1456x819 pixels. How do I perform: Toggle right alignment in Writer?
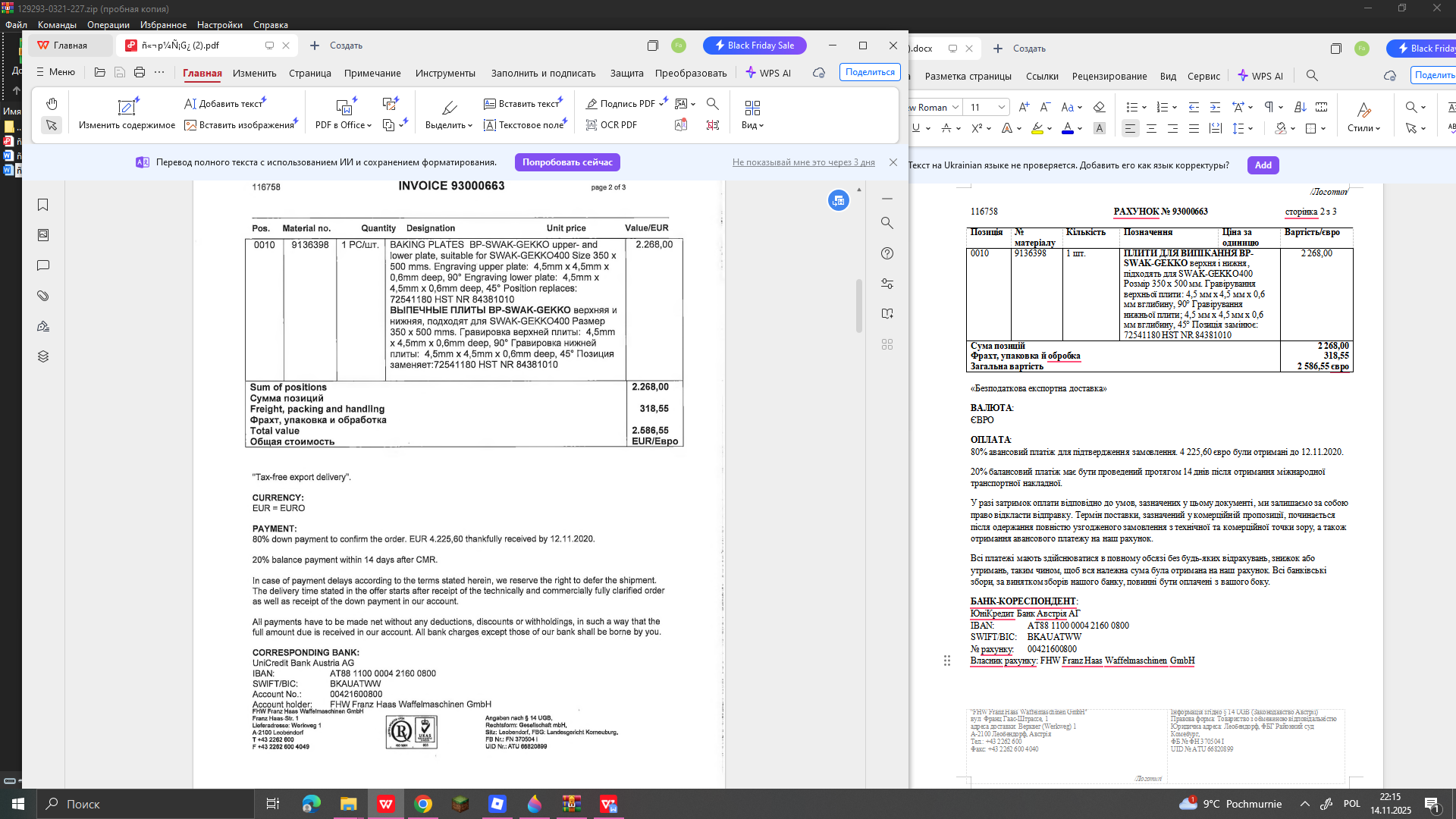[1172, 128]
